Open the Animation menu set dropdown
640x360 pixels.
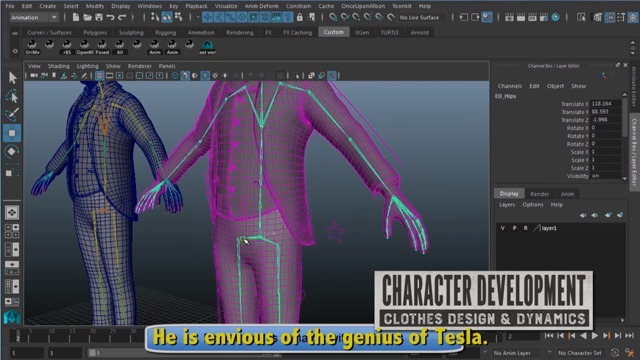(x=34, y=18)
